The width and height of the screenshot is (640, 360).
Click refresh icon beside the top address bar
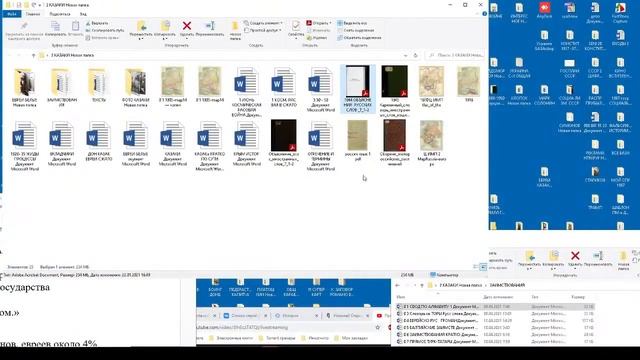[x=416, y=55]
